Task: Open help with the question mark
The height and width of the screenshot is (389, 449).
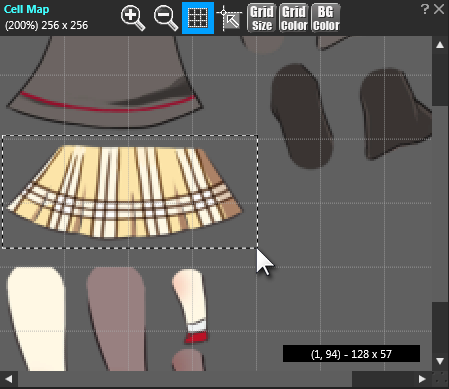Action: click(x=425, y=9)
